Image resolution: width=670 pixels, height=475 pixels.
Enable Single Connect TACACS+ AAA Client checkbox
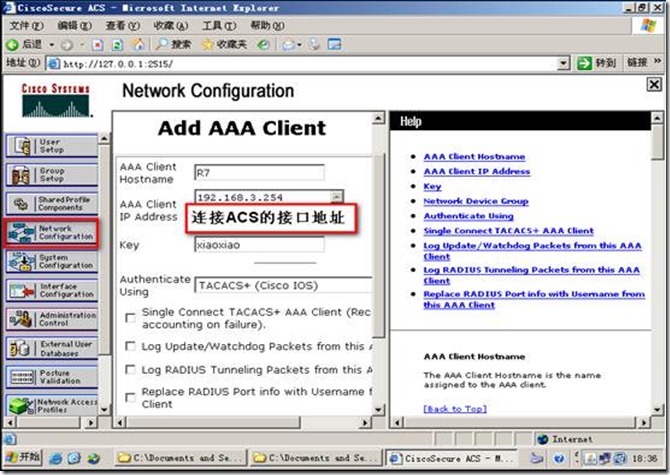click(130, 318)
